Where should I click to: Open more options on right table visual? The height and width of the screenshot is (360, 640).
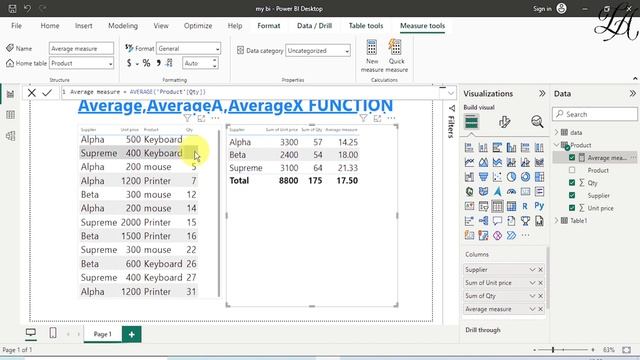391,118
